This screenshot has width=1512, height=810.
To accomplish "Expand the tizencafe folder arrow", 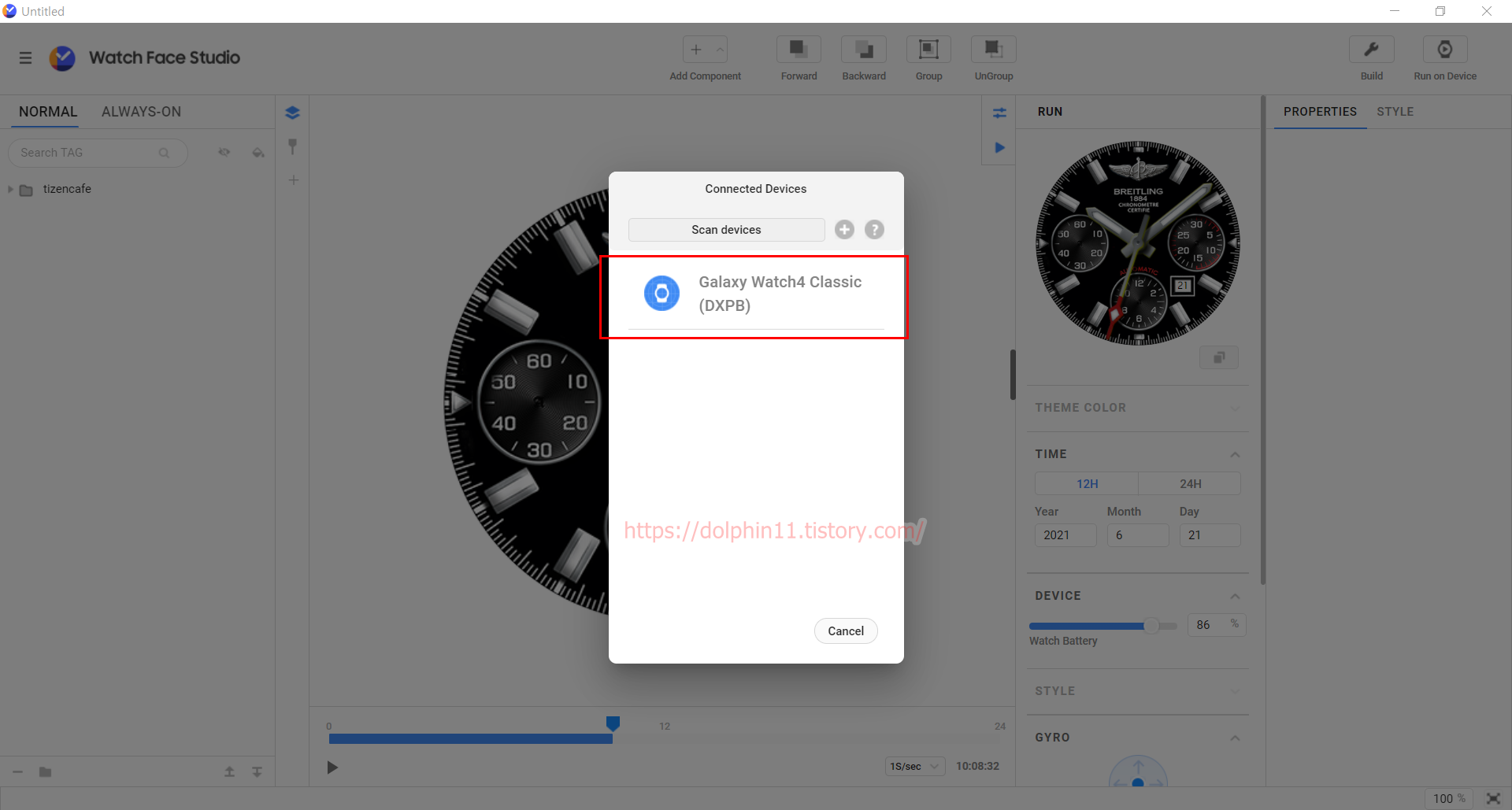I will pyautogui.click(x=10, y=190).
